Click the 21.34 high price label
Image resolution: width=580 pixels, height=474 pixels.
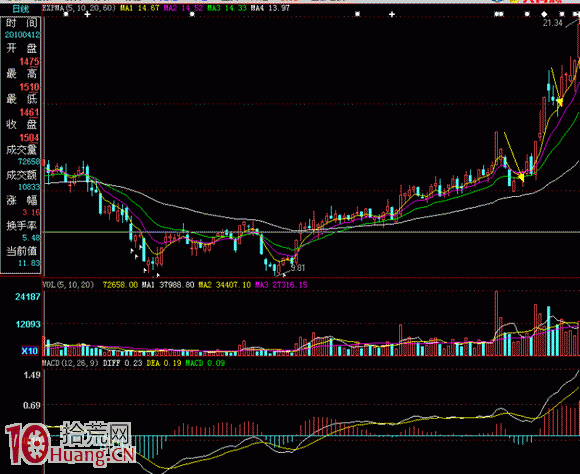553,23
